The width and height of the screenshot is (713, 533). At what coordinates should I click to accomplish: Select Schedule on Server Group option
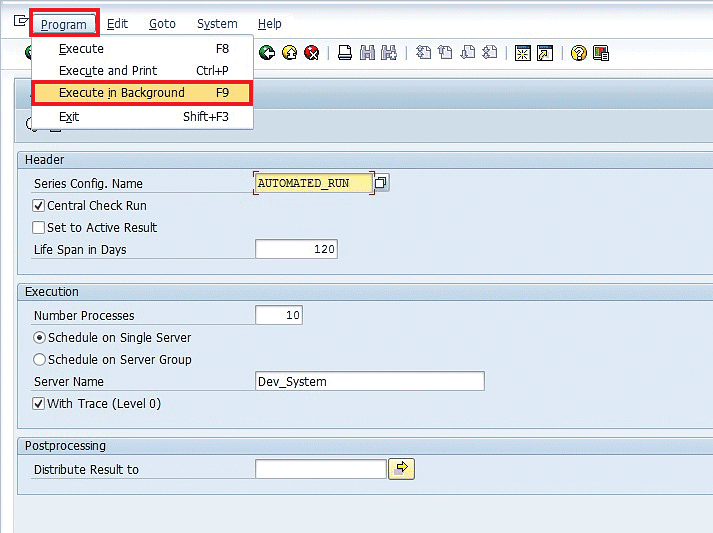click(x=40, y=360)
